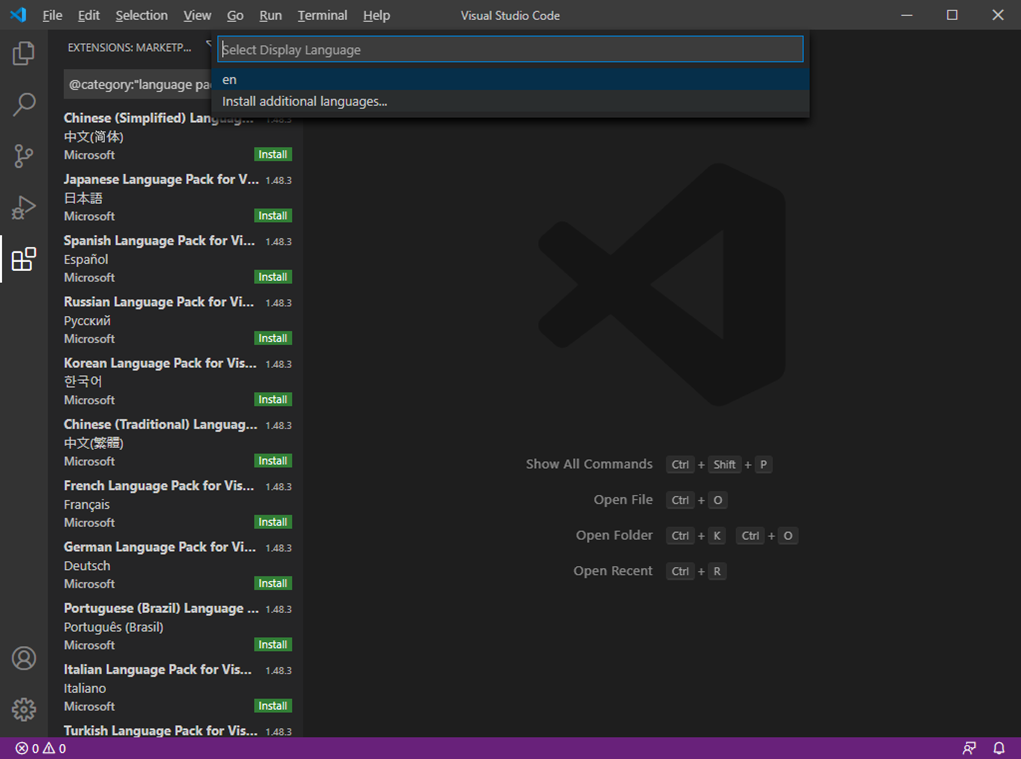
Task: Open the Run menu
Action: (x=270, y=15)
